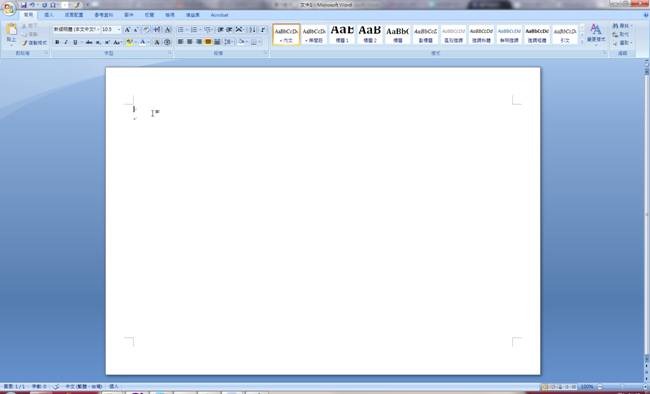
Task: Click the Multilevel List icon
Action: [207, 30]
